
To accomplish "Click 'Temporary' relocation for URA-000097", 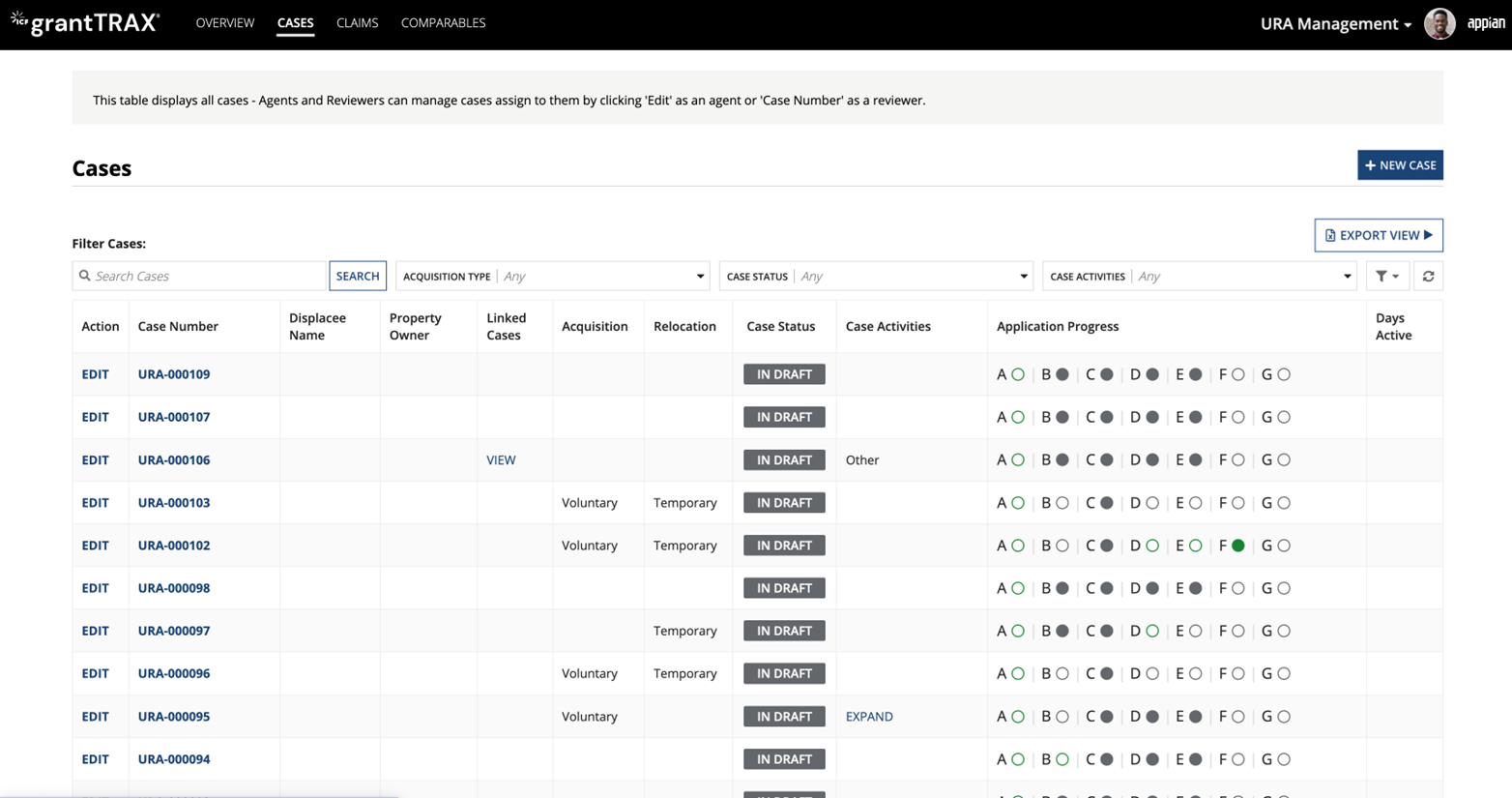I will [685, 631].
